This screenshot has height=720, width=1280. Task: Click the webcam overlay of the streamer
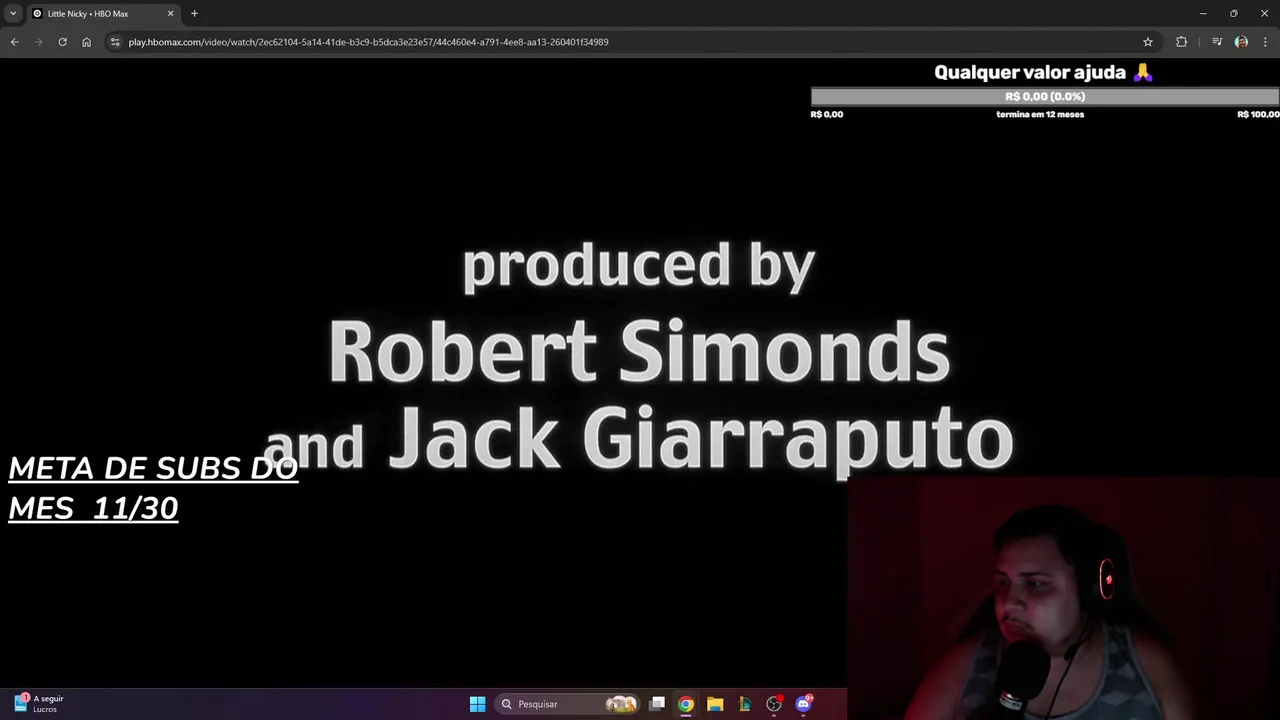pyautogui.click(x=1063, y=599)
